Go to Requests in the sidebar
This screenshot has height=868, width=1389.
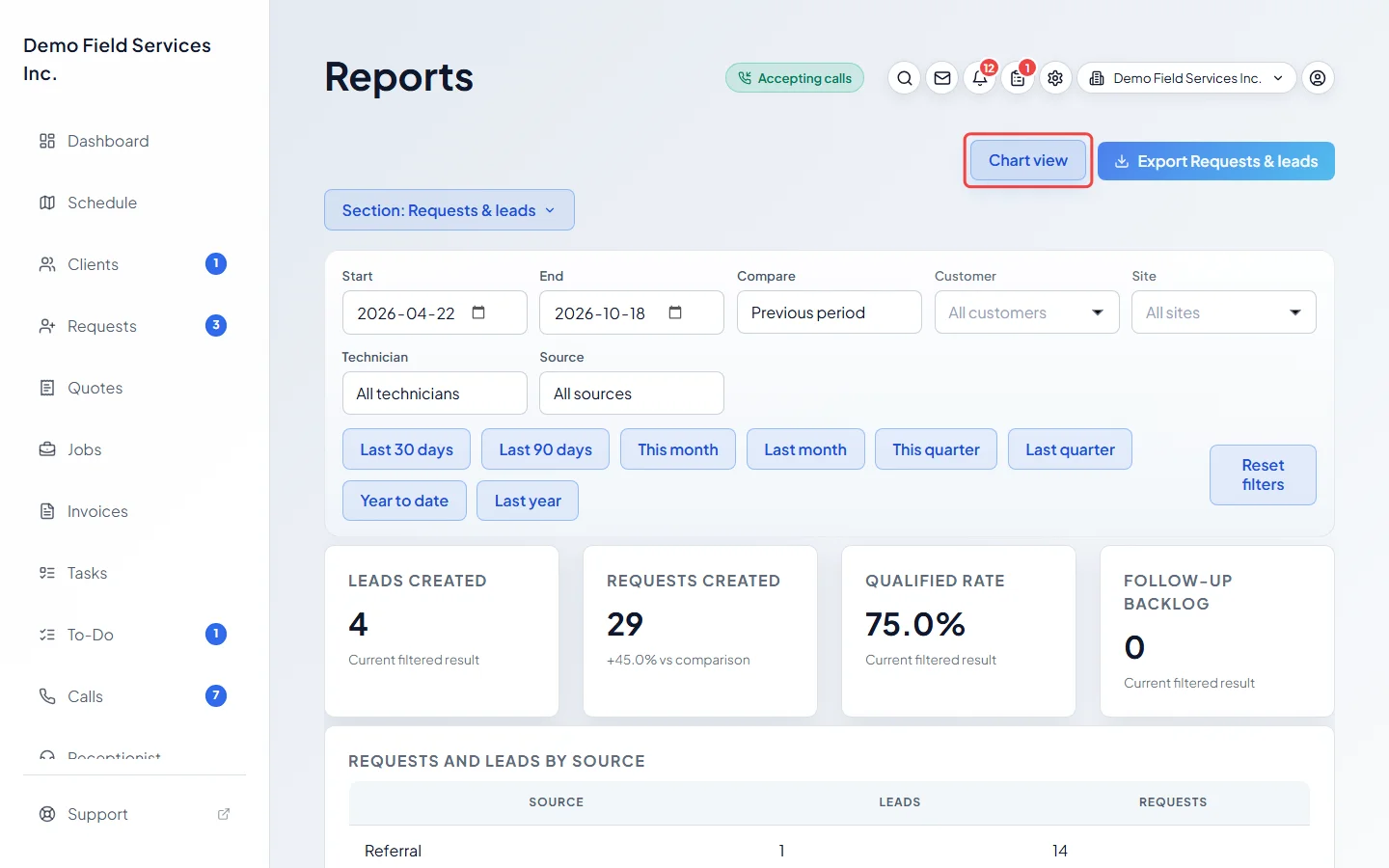click(x=133, y=326)
